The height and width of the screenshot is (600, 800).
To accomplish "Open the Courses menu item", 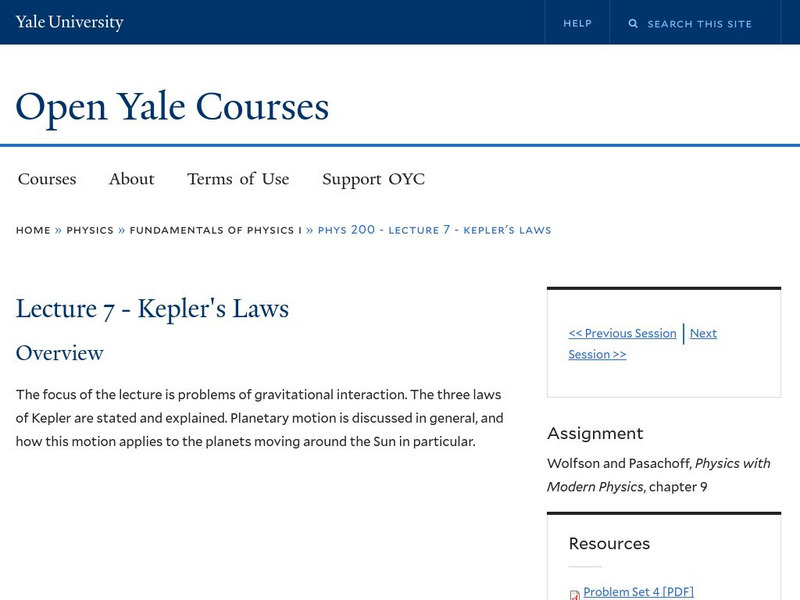I will pyautogui.click(x=47, y=179).
